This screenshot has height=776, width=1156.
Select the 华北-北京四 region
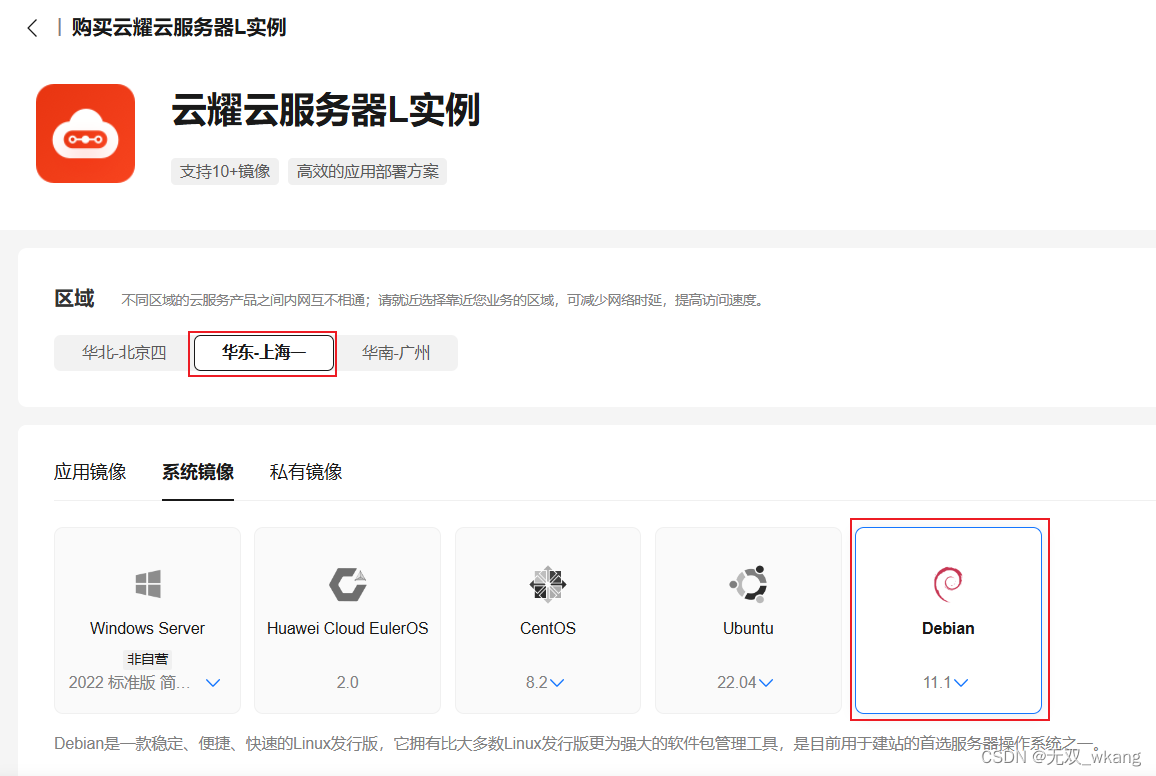[x=124, y=353]
